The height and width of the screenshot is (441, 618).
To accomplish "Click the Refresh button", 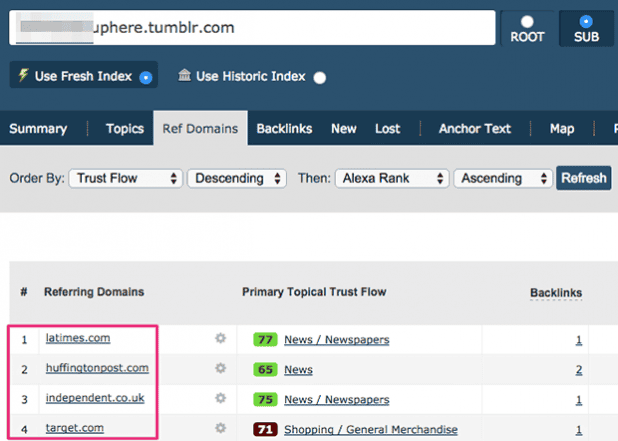I will click(x=584, y=178).
